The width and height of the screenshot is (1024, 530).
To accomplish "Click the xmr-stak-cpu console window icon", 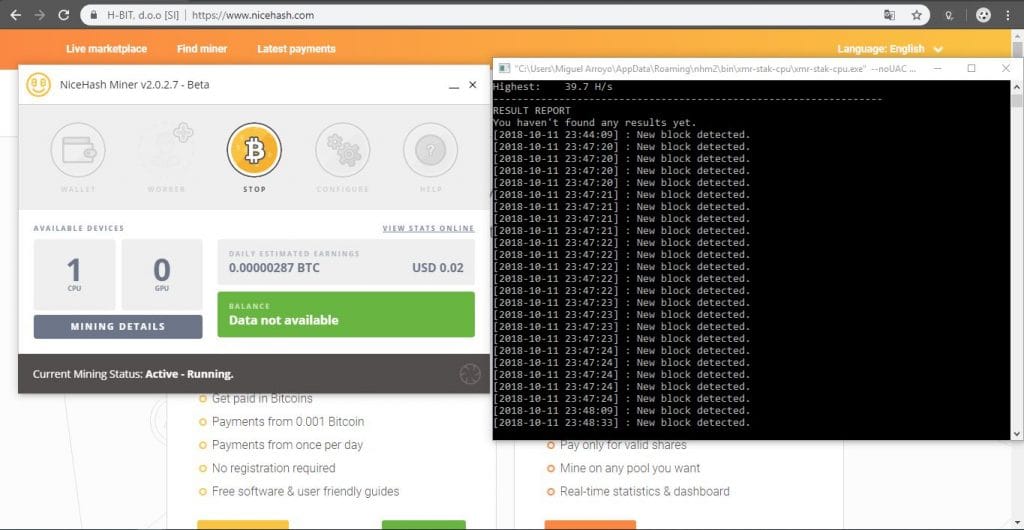I will pyautogui.click(x=504, y=69).
